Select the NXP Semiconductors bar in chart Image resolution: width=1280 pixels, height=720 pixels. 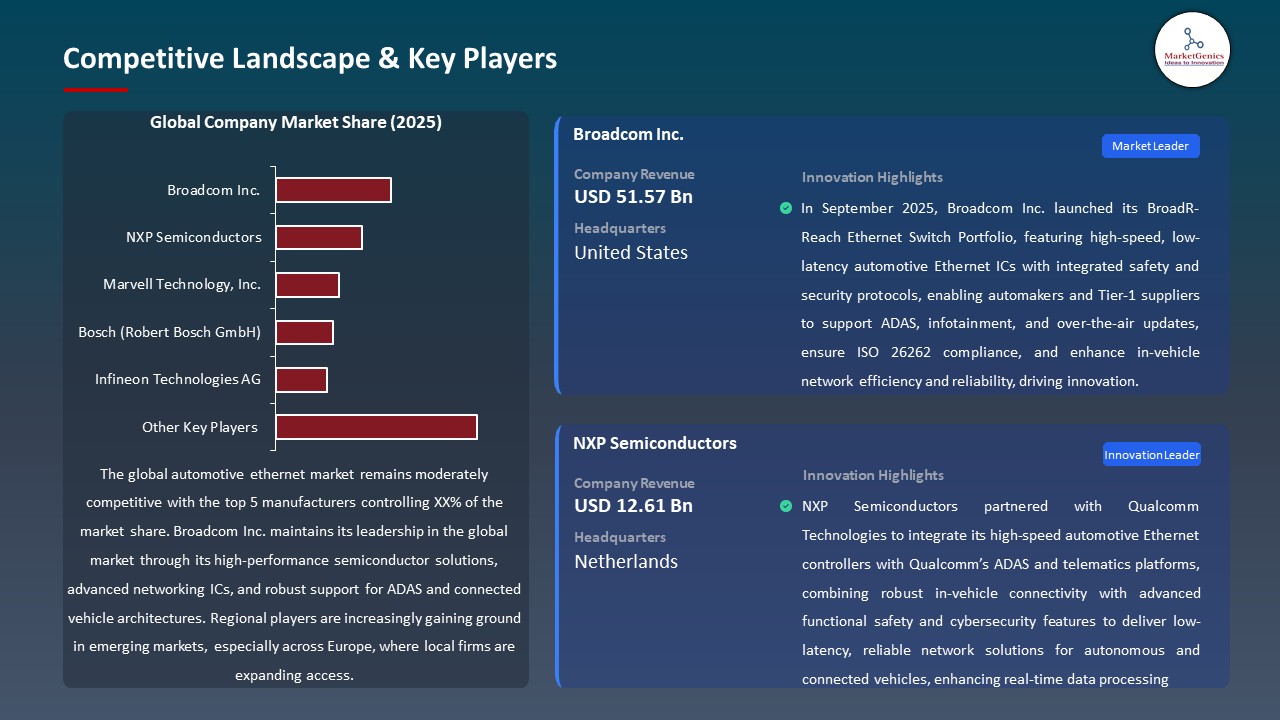pyautogui.click(x=319, y=237)
